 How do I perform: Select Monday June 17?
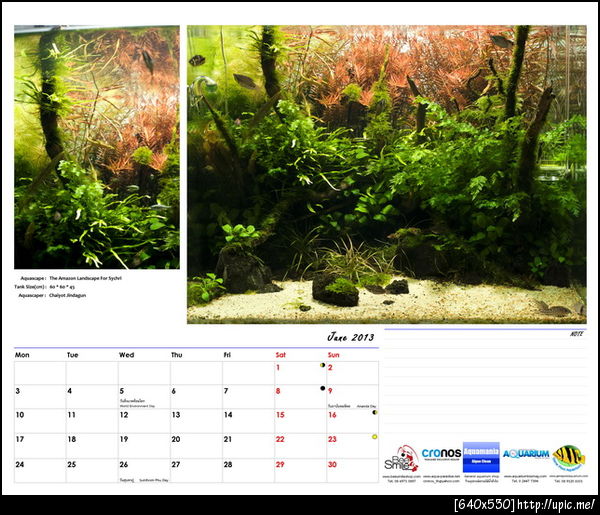40,446
